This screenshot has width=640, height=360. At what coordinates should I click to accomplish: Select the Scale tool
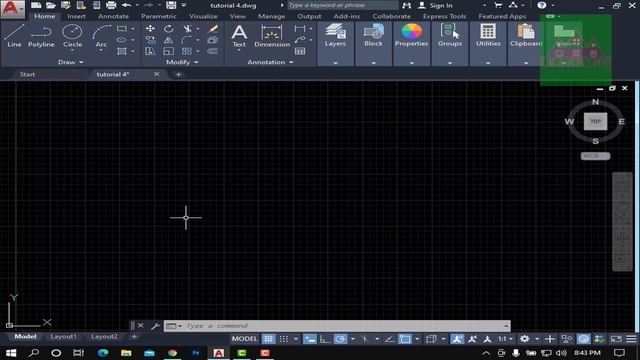tap(168, 51)
